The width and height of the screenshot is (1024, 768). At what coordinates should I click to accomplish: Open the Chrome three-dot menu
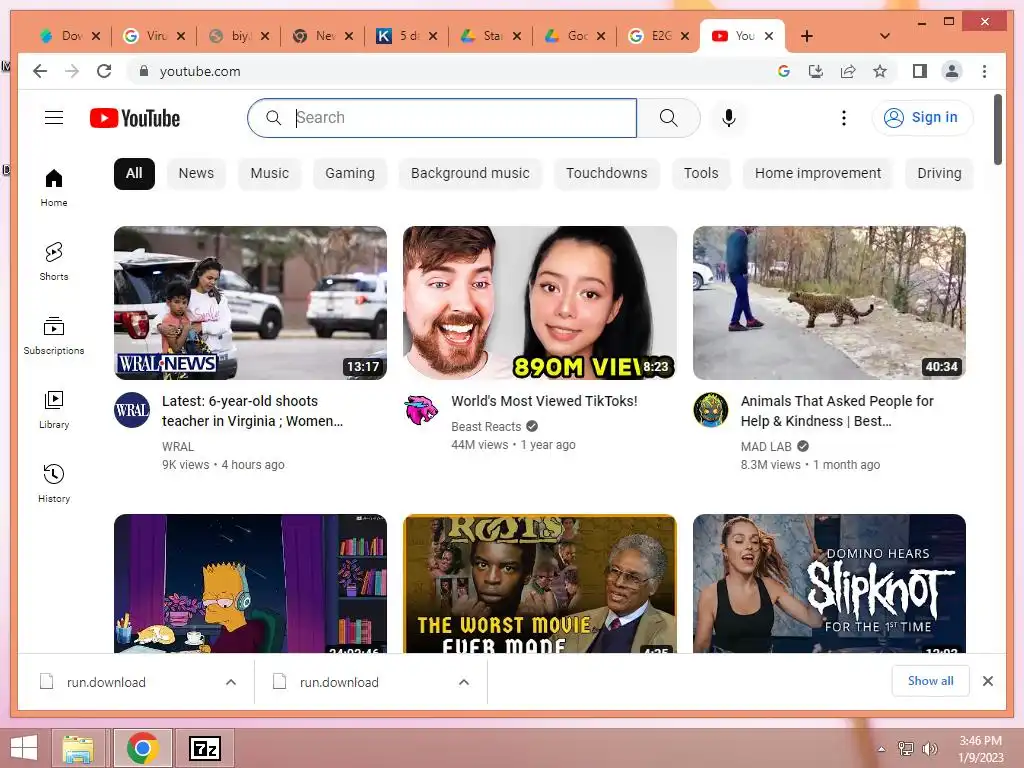coord(984,71)
